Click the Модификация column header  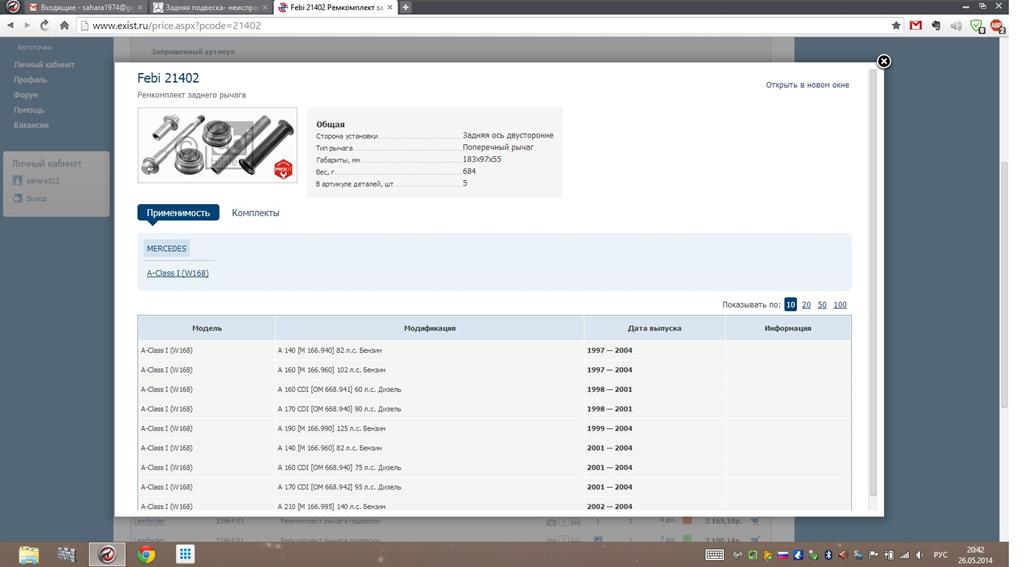point(430,328)
